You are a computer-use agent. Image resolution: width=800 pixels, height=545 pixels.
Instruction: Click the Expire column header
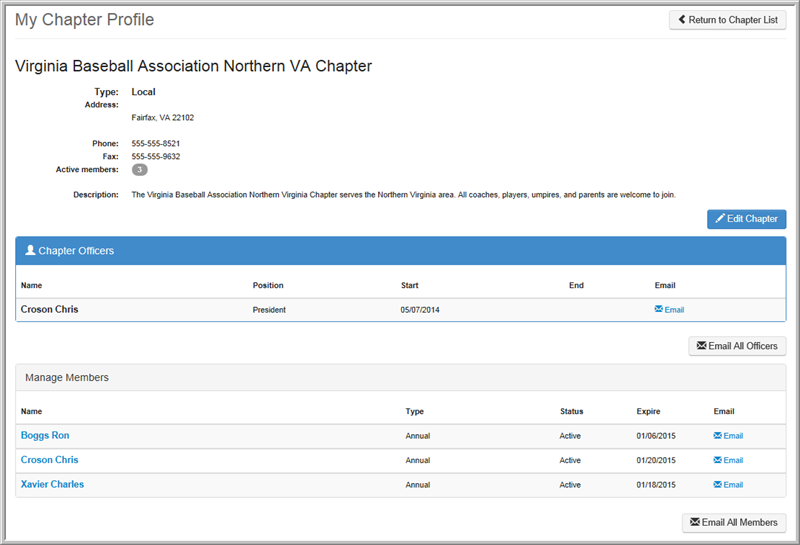coord(648,411)
